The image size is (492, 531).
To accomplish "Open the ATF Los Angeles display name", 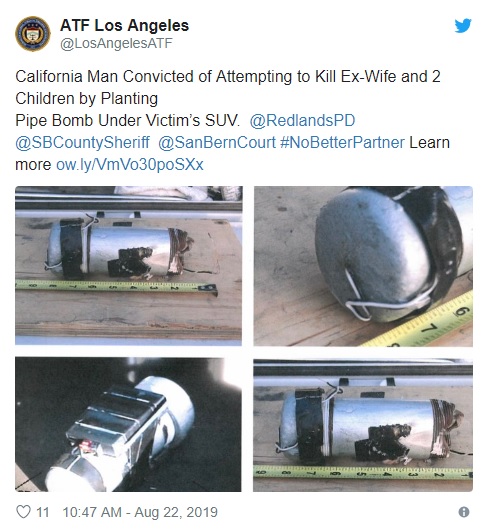I will 124,25.
